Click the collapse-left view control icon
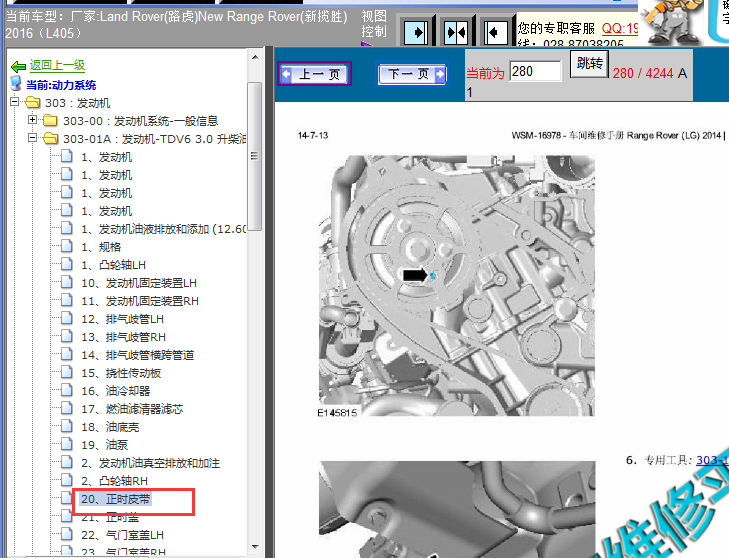 pos(496,32)
